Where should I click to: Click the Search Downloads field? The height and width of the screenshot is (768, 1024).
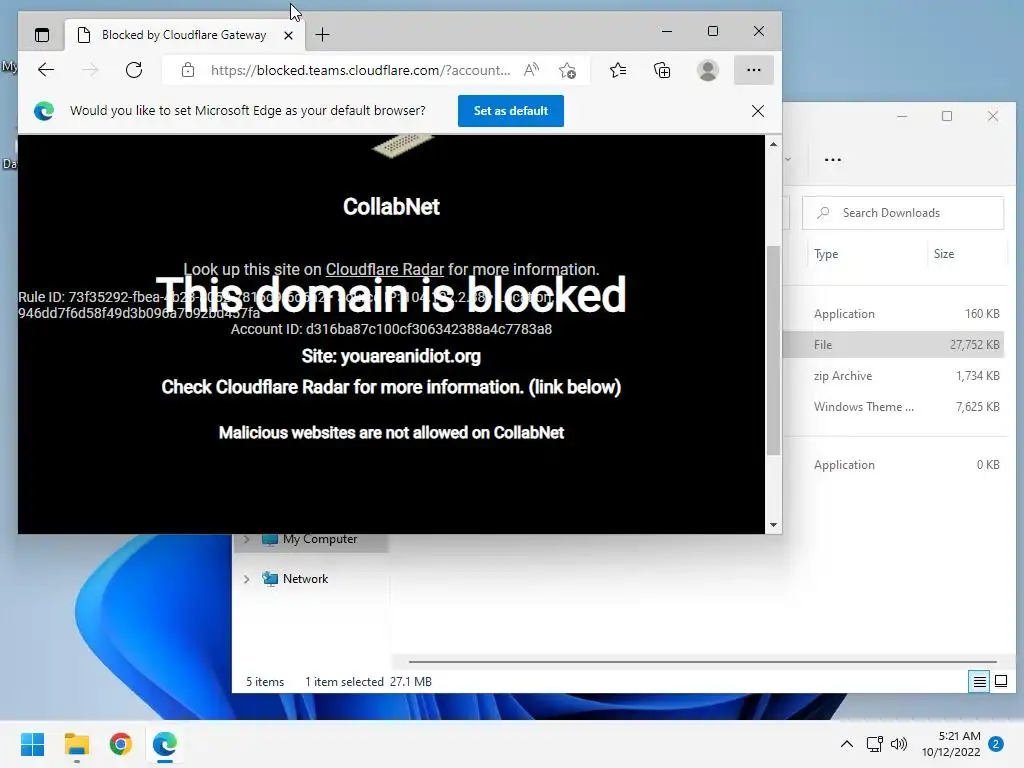[903, 213]
